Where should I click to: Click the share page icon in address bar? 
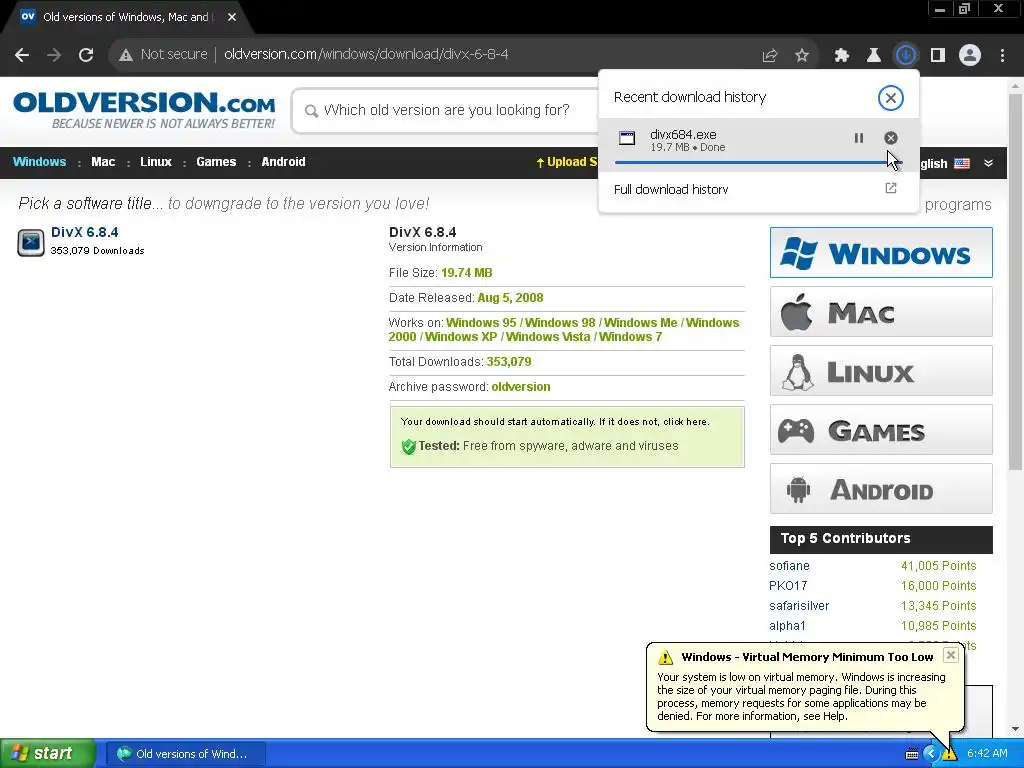coord(770,56)
